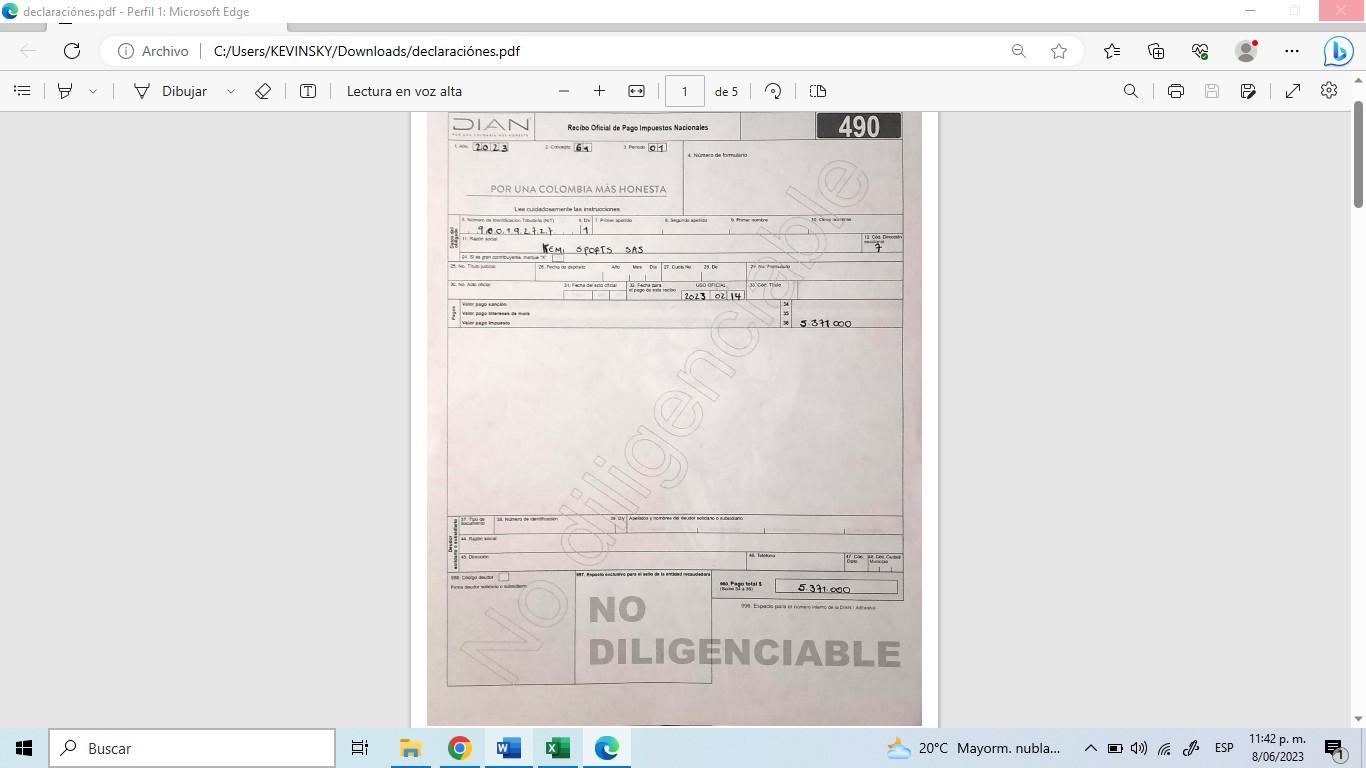The height and width of the screenshot is (768, 1366).
Task: Rotate the PDF page
Action: [x=773, y=91]
